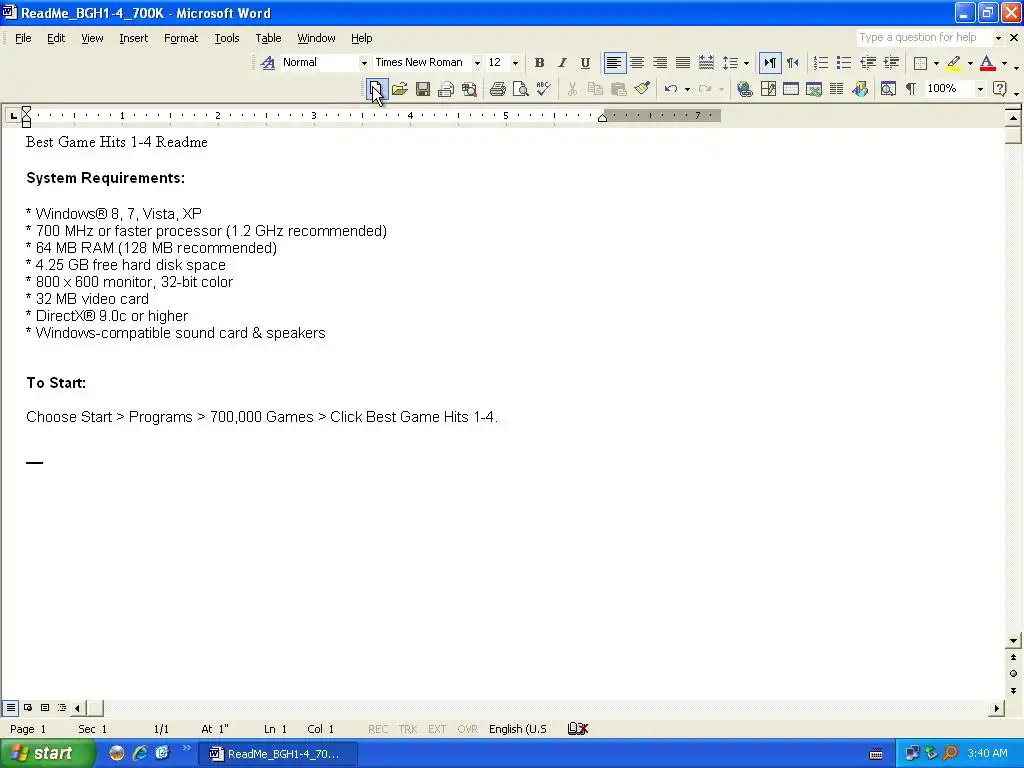Open the Styles and Formatting pane
Image resolution: width=1024 pixels, height=768 pixels.
point(268,63)
